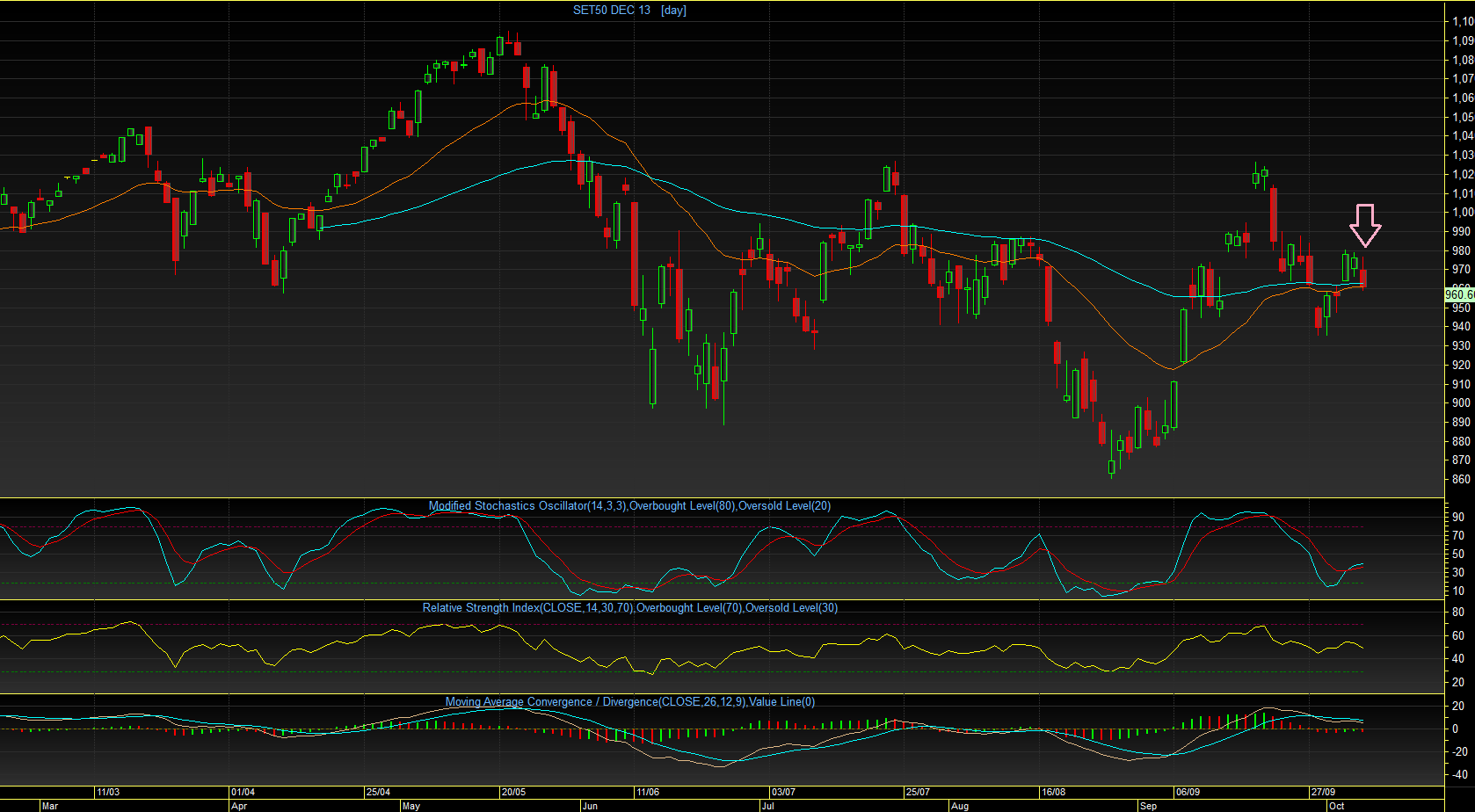The height and width of the screenshot is (812, 1475).
Task: Open the Modified Stochastics Oscillator title link
Action: [629, 505]
